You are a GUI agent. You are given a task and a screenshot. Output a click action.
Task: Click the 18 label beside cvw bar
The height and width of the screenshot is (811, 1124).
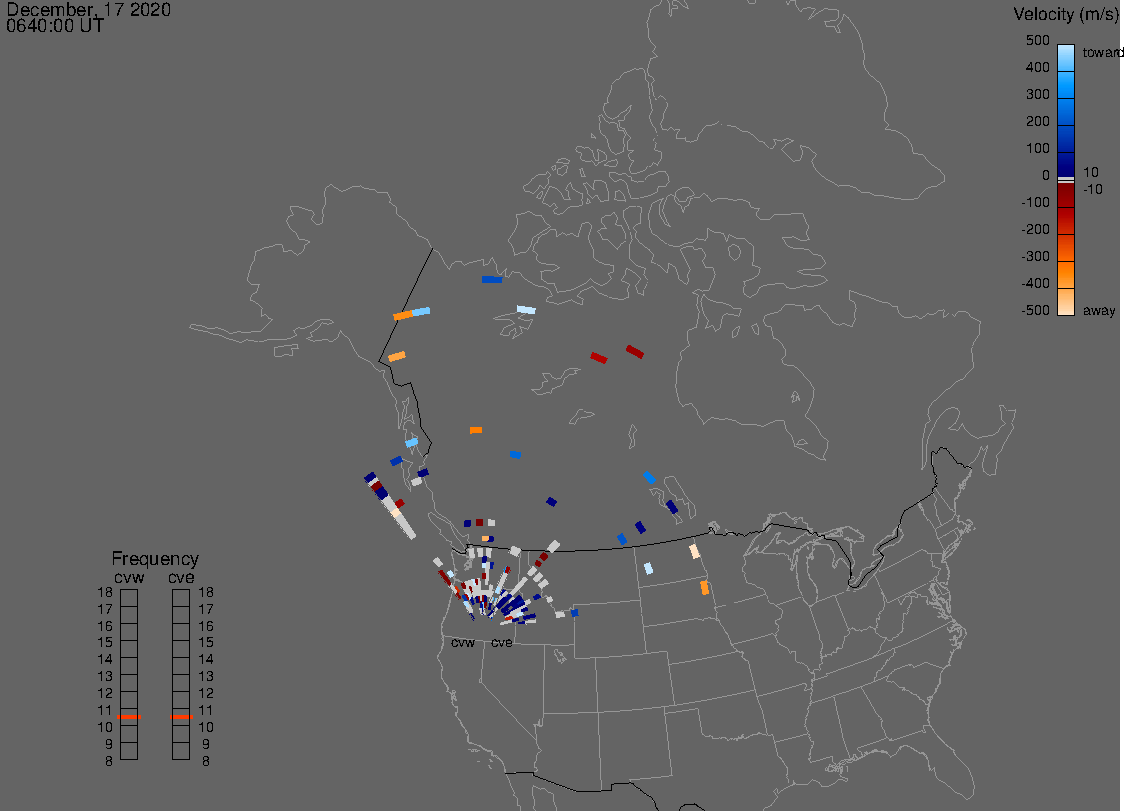(105, 592)
